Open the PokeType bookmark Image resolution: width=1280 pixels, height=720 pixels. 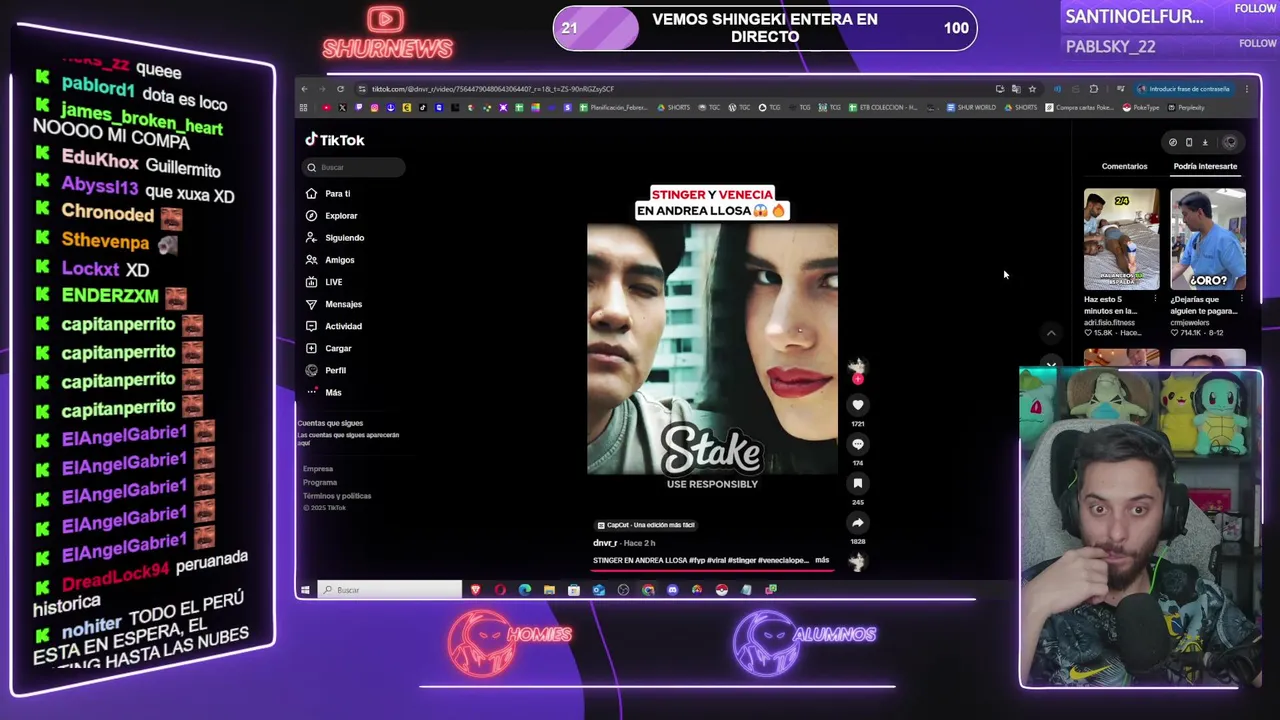coord(1140,108)
